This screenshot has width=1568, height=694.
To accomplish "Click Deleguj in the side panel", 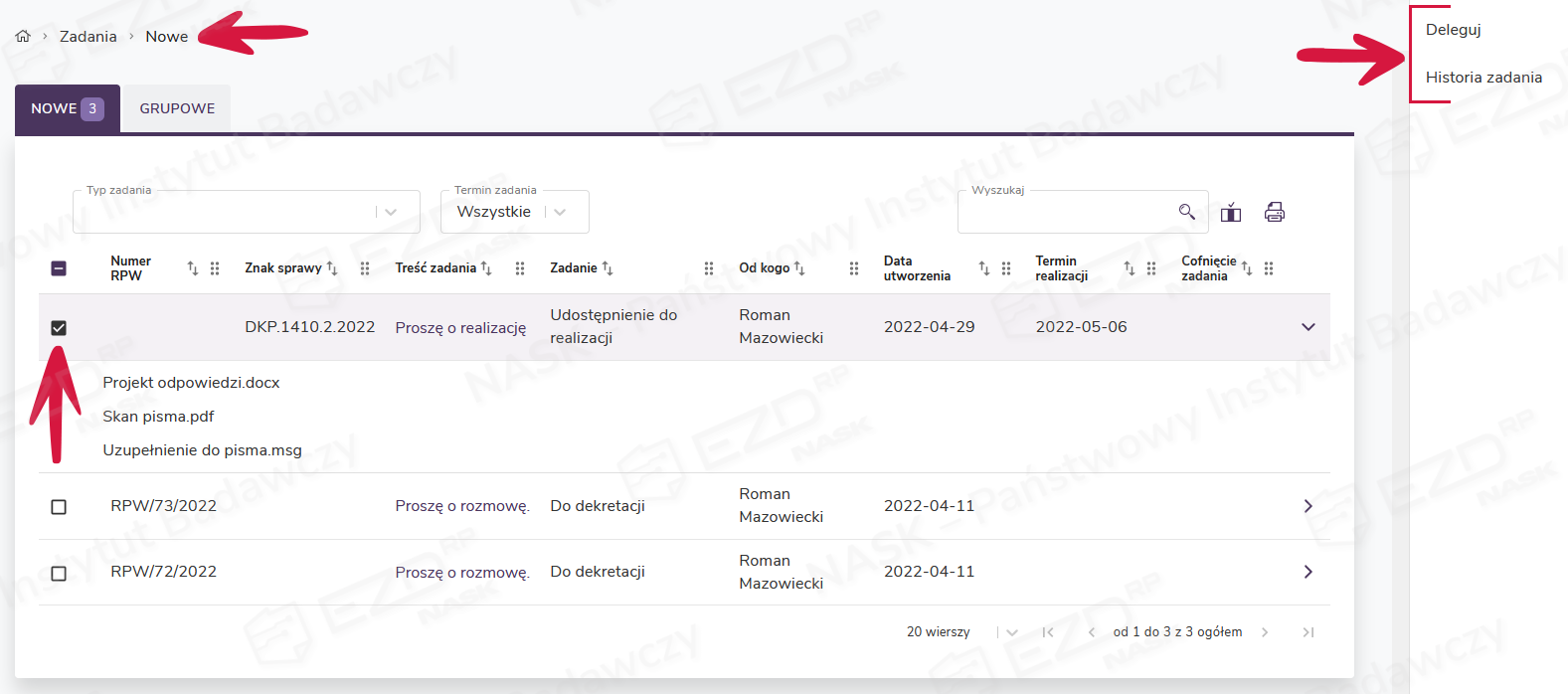I will click(1453, 30).
